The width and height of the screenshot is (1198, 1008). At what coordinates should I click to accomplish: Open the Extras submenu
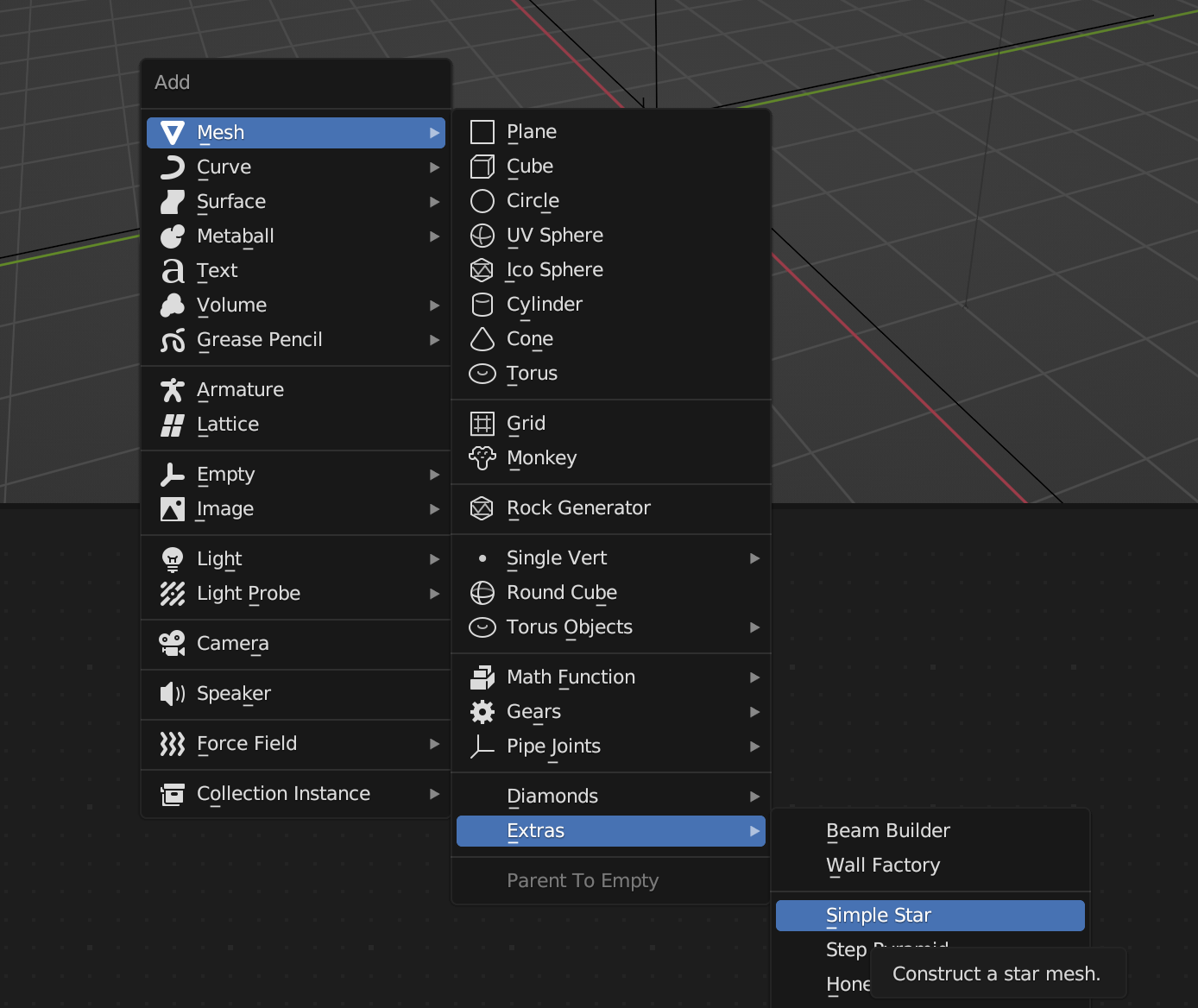point(611,831)
